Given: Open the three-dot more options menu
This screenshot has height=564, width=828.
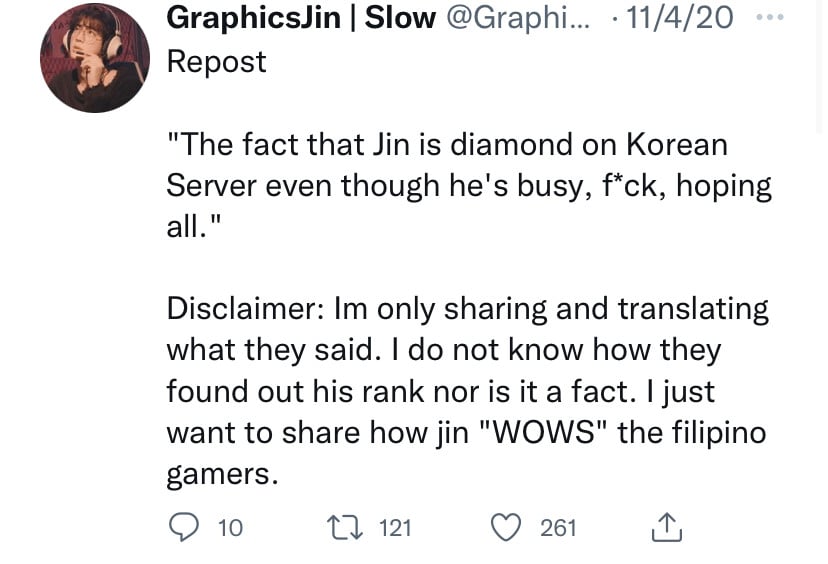Looking at the screenshot, I should pyautogui.click(x=770, y=17).
